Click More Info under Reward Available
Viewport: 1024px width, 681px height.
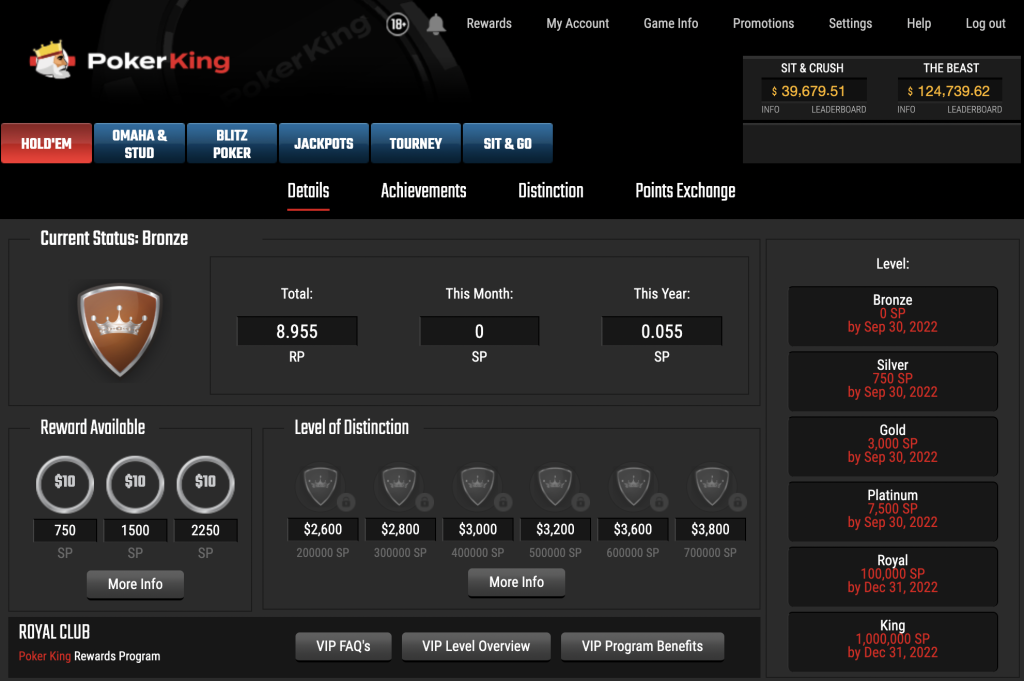135,584
